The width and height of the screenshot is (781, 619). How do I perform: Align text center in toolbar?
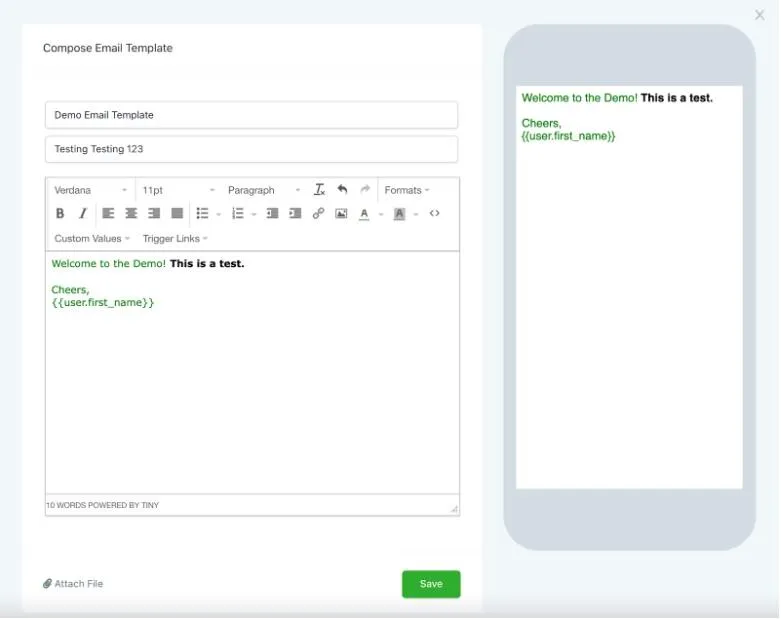[x=131, y=214]
